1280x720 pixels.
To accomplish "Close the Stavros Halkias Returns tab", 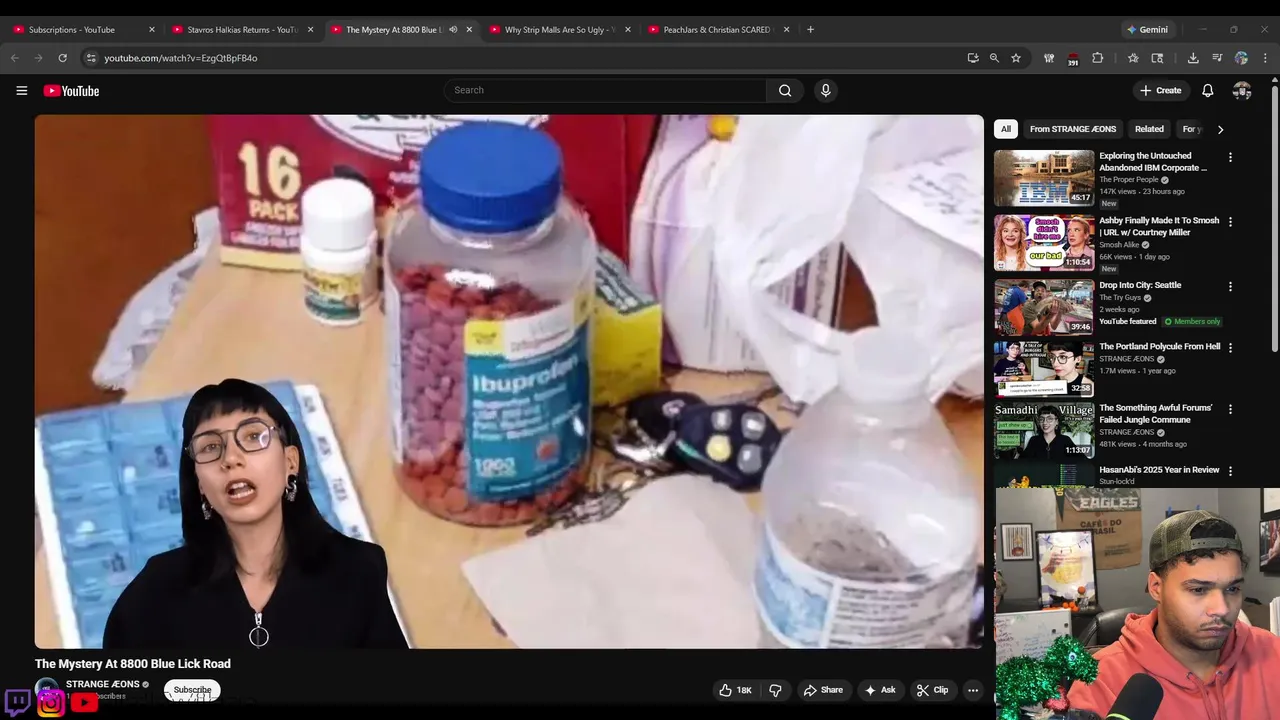I will (x=310, y=30).
